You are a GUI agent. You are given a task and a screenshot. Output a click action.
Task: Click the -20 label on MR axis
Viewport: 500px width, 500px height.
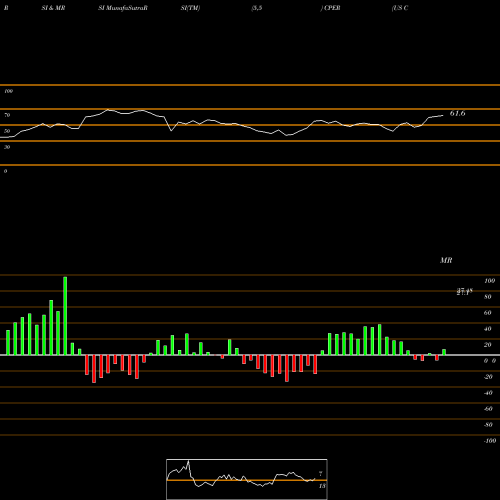488,377
